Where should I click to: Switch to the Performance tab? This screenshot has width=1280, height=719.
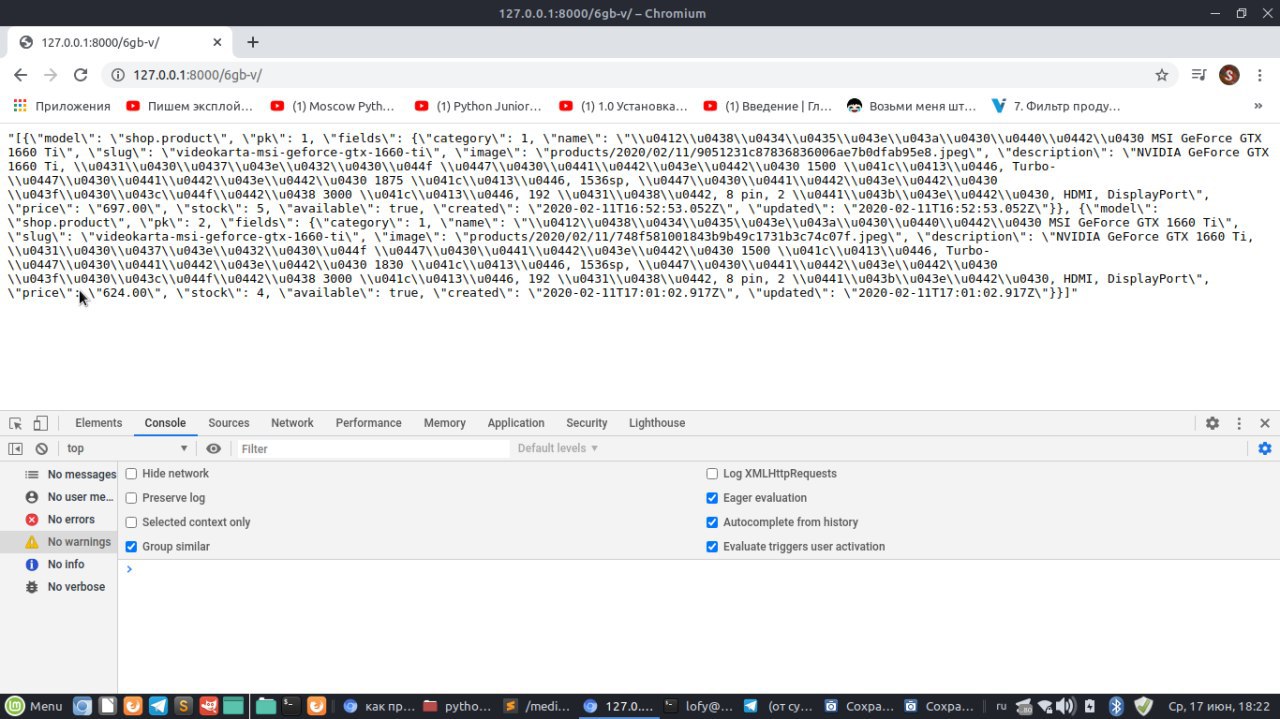pyautogui.click(x=368, y=423)
